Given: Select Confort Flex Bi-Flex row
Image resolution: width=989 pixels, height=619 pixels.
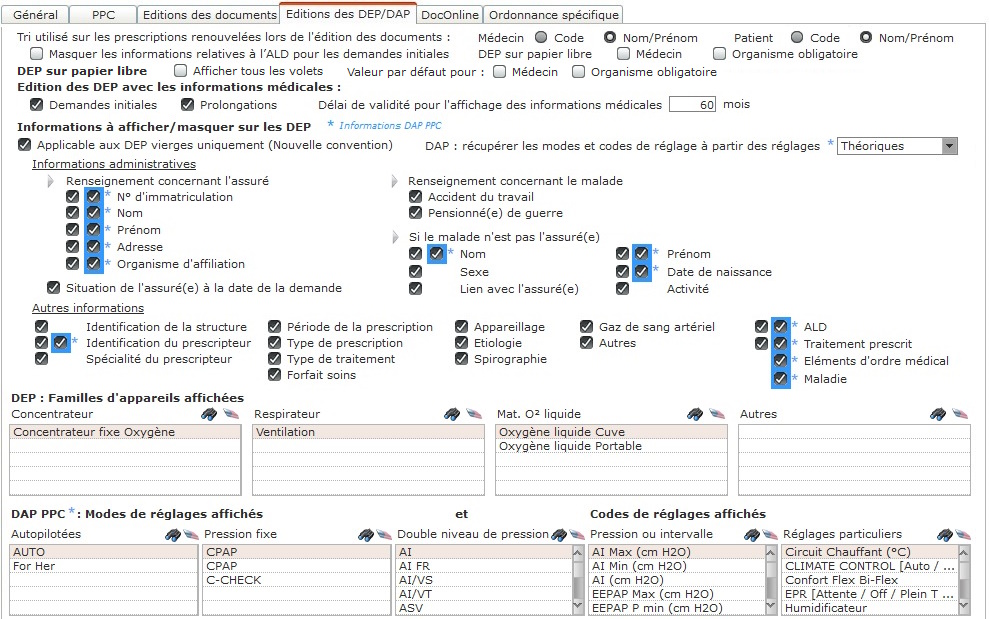Looking at the screenshot, I should pos(870,580).
